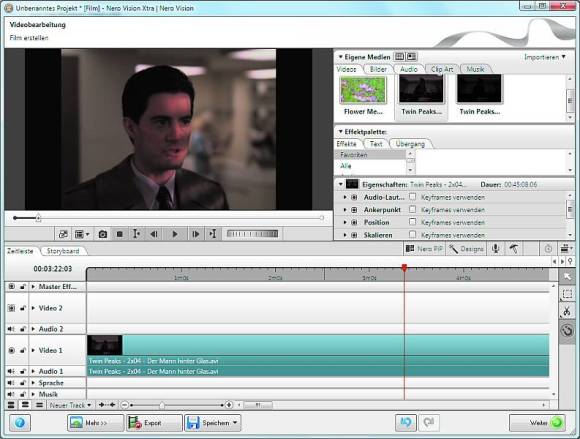
Task: Open Nero PiP tool
Action: (x=424, y=249)
